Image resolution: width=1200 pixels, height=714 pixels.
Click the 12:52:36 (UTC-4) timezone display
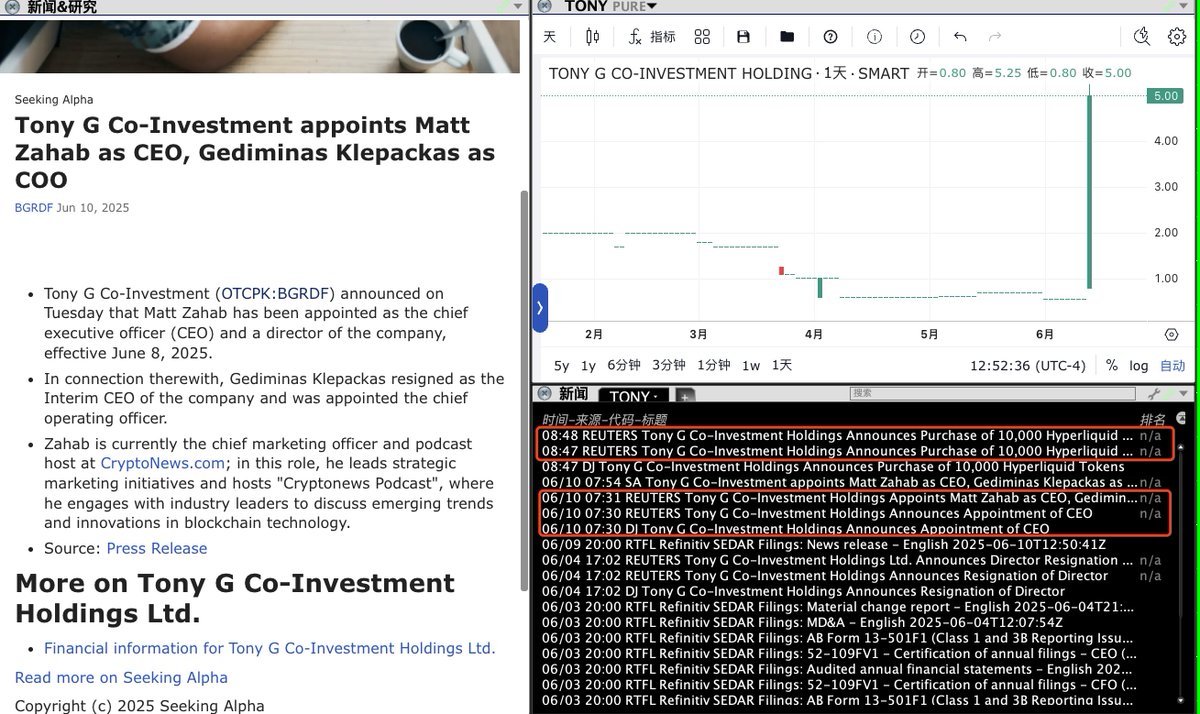pos(1028,366)
